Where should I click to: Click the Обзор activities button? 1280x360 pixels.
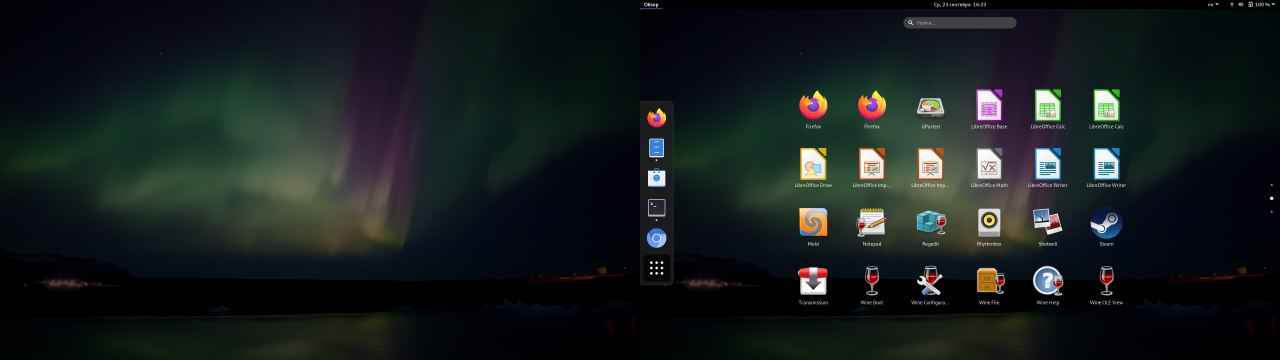(651, 4)
